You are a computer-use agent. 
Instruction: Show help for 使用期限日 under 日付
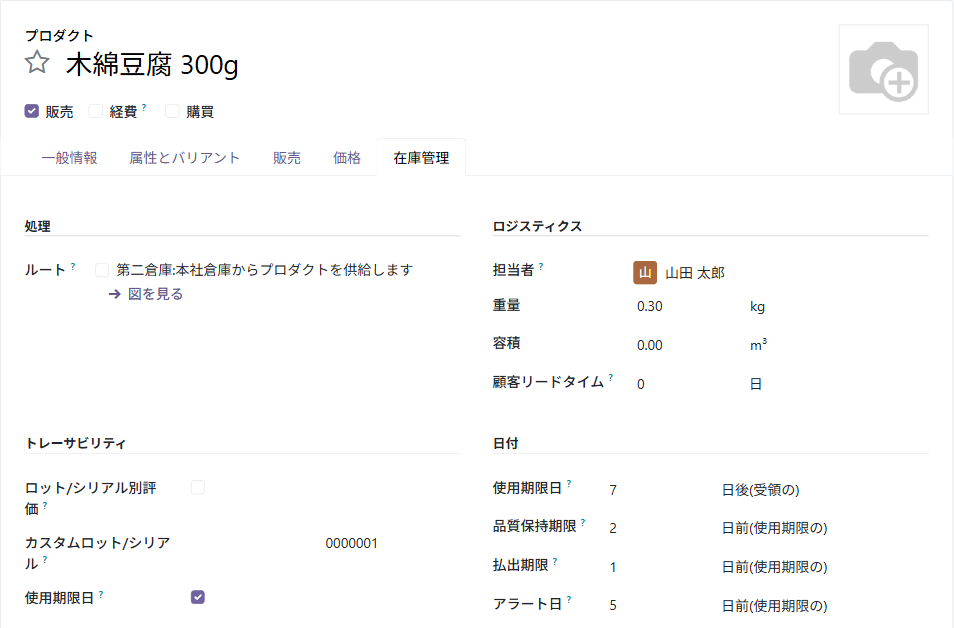pyautogui.click(x=569, y=484)
